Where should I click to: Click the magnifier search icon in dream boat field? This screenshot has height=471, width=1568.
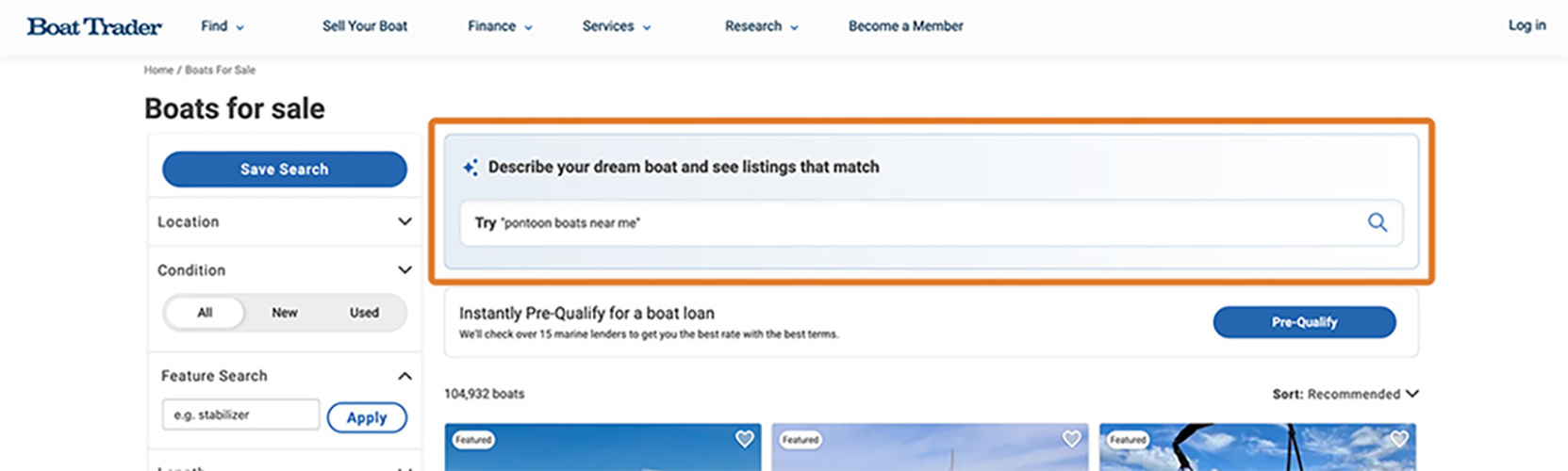click(x=1378, y=222)
